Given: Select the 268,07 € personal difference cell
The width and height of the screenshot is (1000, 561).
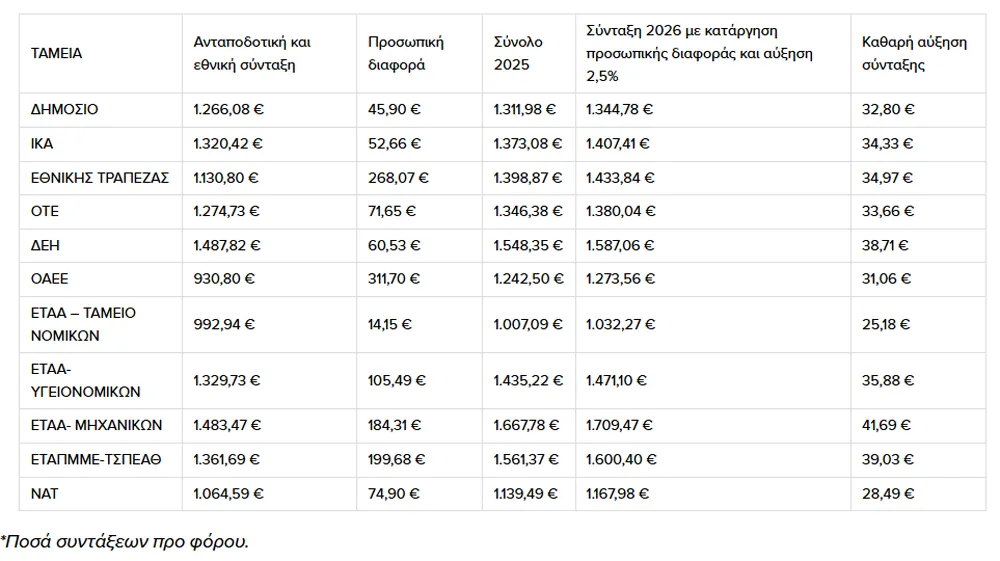Looking at the screenshot, I should [398, 178].
